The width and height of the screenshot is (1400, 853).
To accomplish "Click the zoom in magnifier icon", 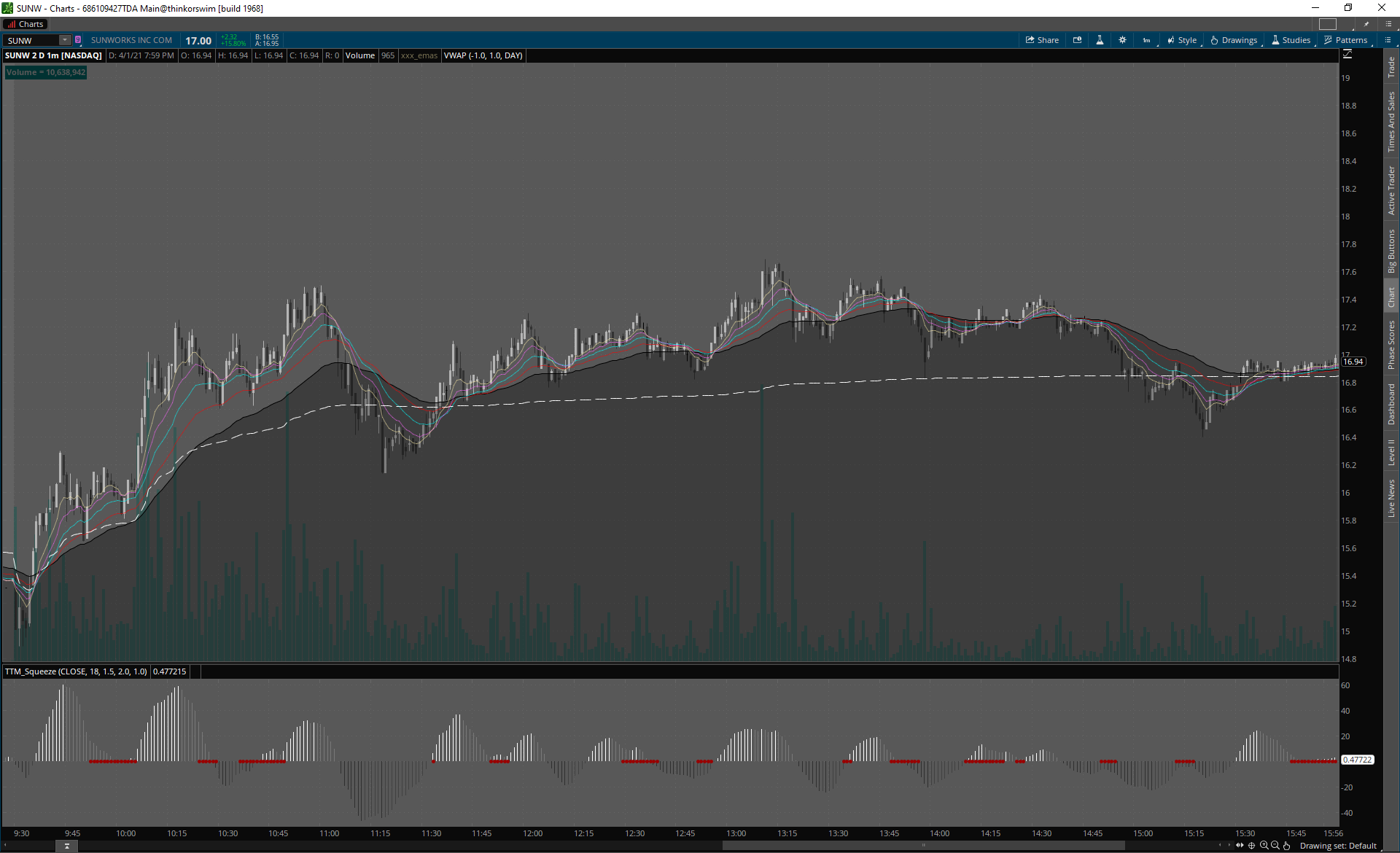I will coord(1264,846).
